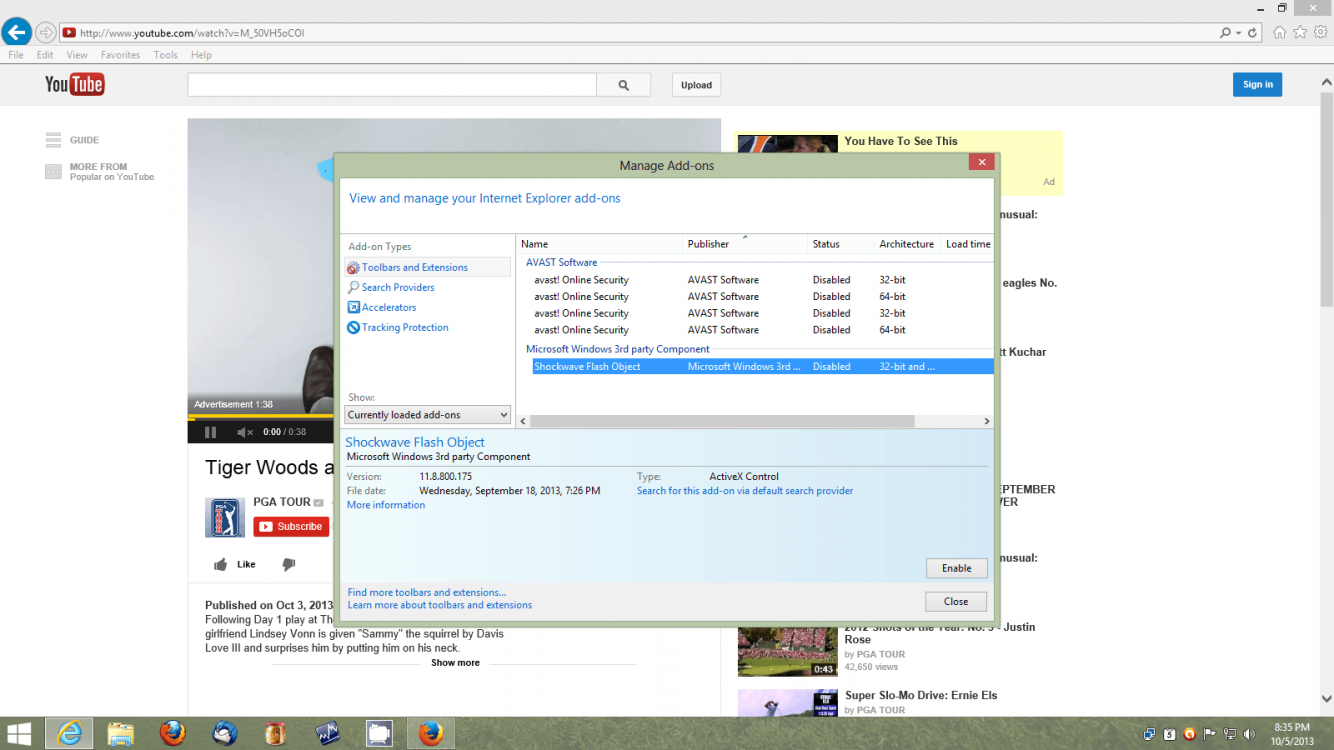
Task: Click Find more toolbars and extensions link
Action: click(x=427, y=593)
